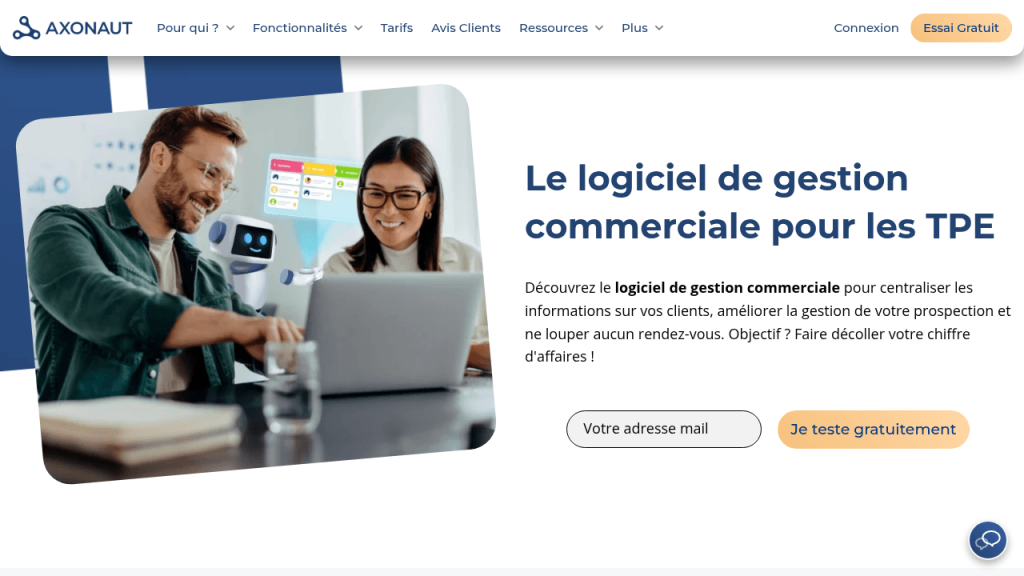
Task: Click the hero photo of two colleagues
Action: [x=255, y=284]
